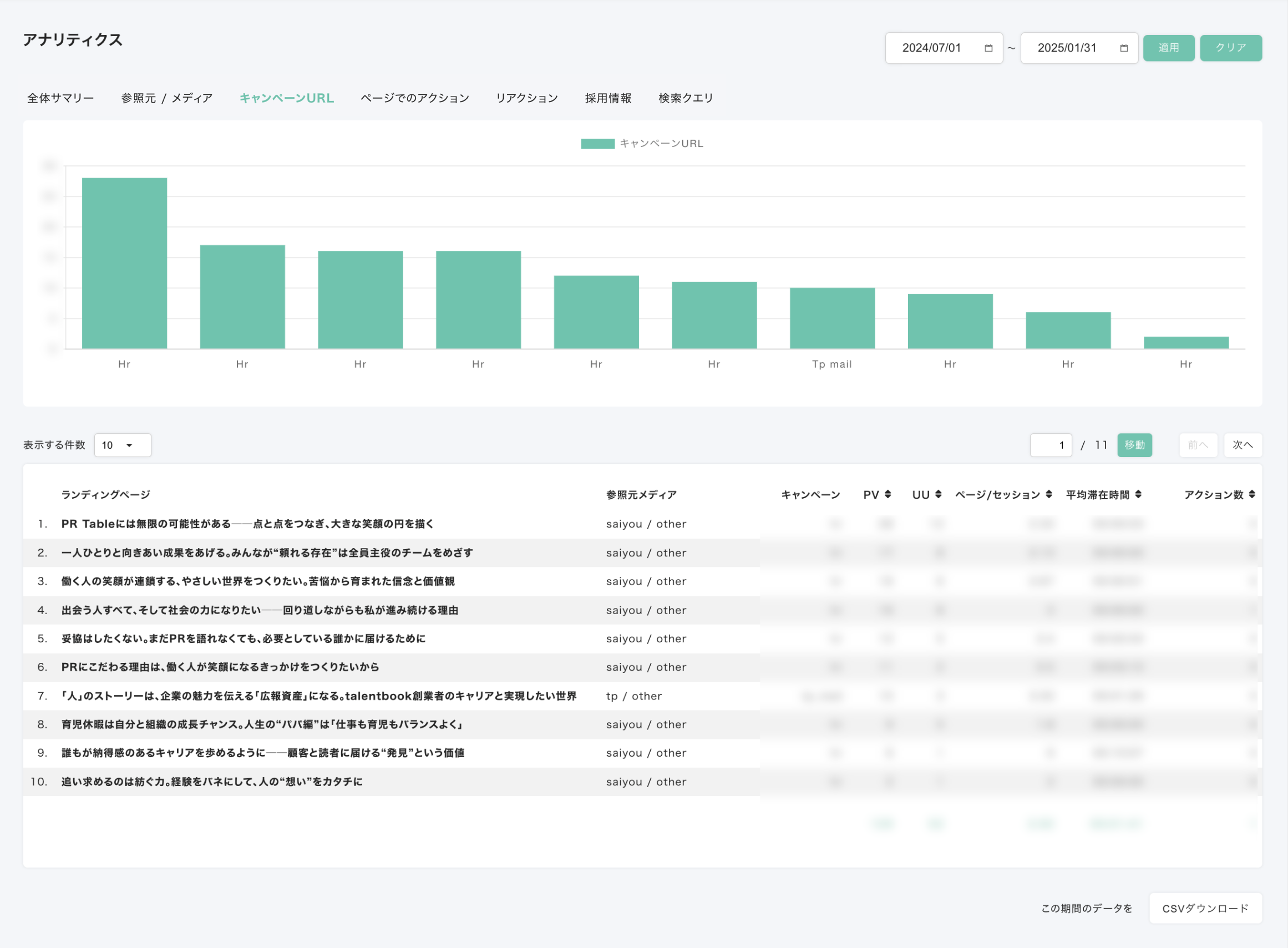The image size is (1288, 948).
Task: Click the CSVダウンロード button
Action: point(1205,909)
